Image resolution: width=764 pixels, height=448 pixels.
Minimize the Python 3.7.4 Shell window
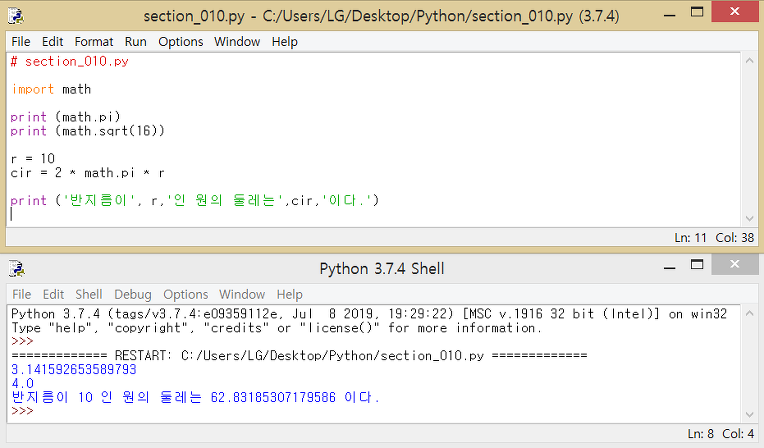click(670, 266)
